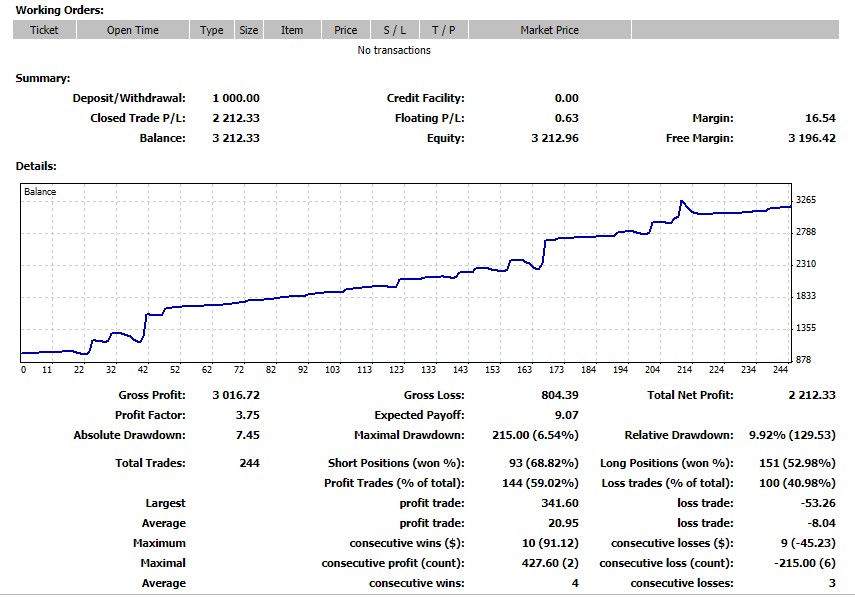The width and height of the screenshot is (855, 598).
Task: Click the Ticket column header
Action: 44,30
